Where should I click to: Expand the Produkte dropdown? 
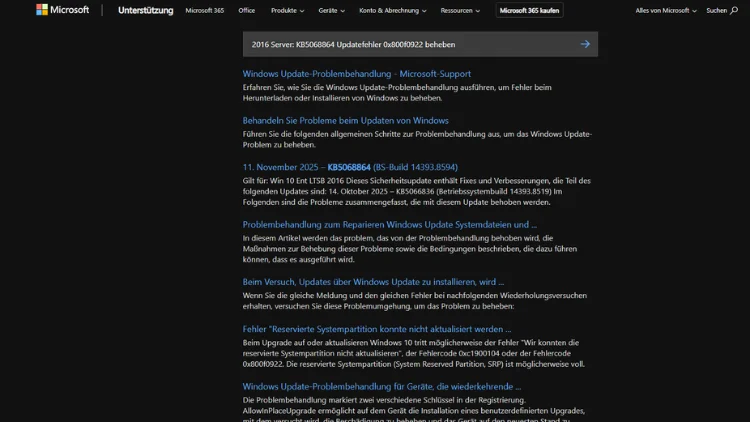pos(287,11)
